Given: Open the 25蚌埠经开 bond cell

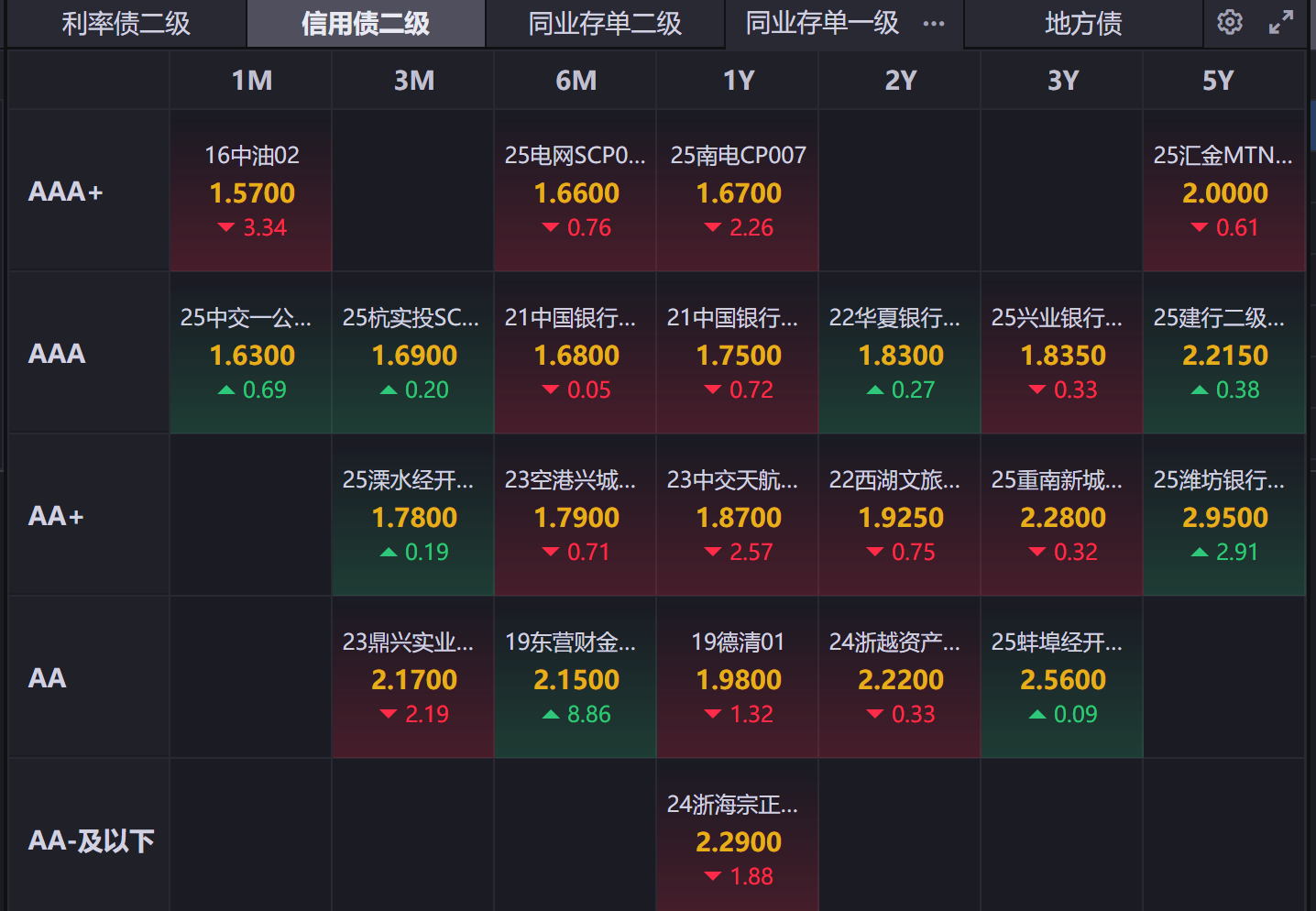Looking at the screenshot, I should click(x=1062, y=677).
